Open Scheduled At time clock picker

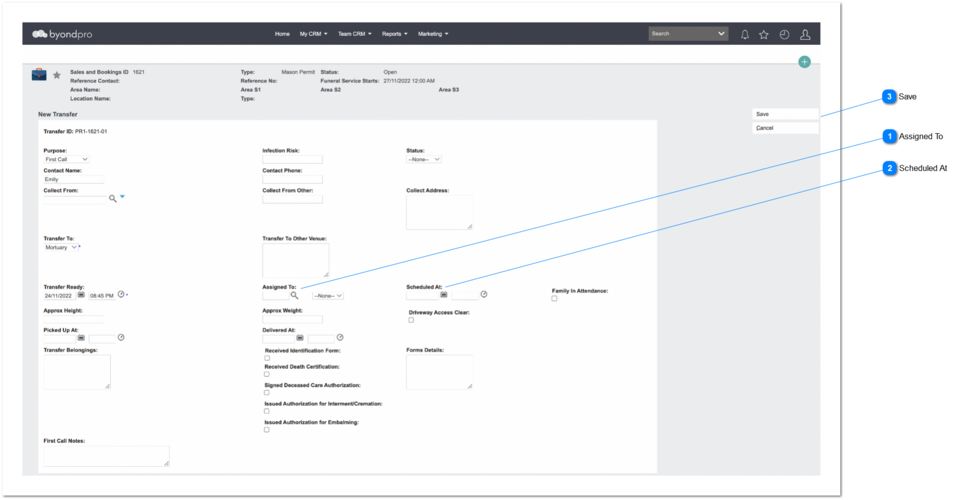pos(484,294)
